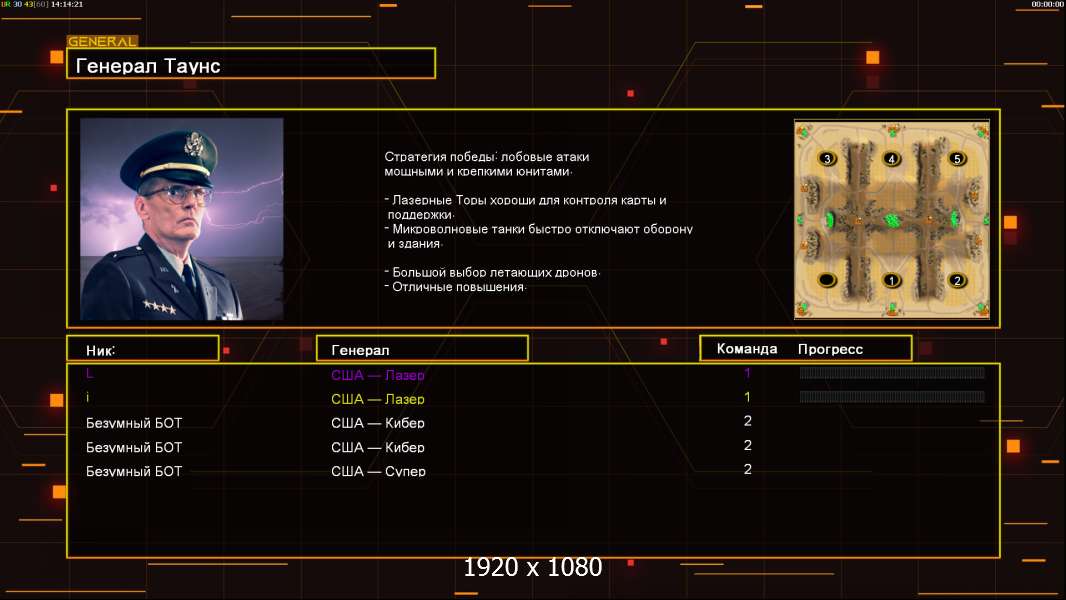Click the four-star rank insignia on the portrait

pos(159,307)
